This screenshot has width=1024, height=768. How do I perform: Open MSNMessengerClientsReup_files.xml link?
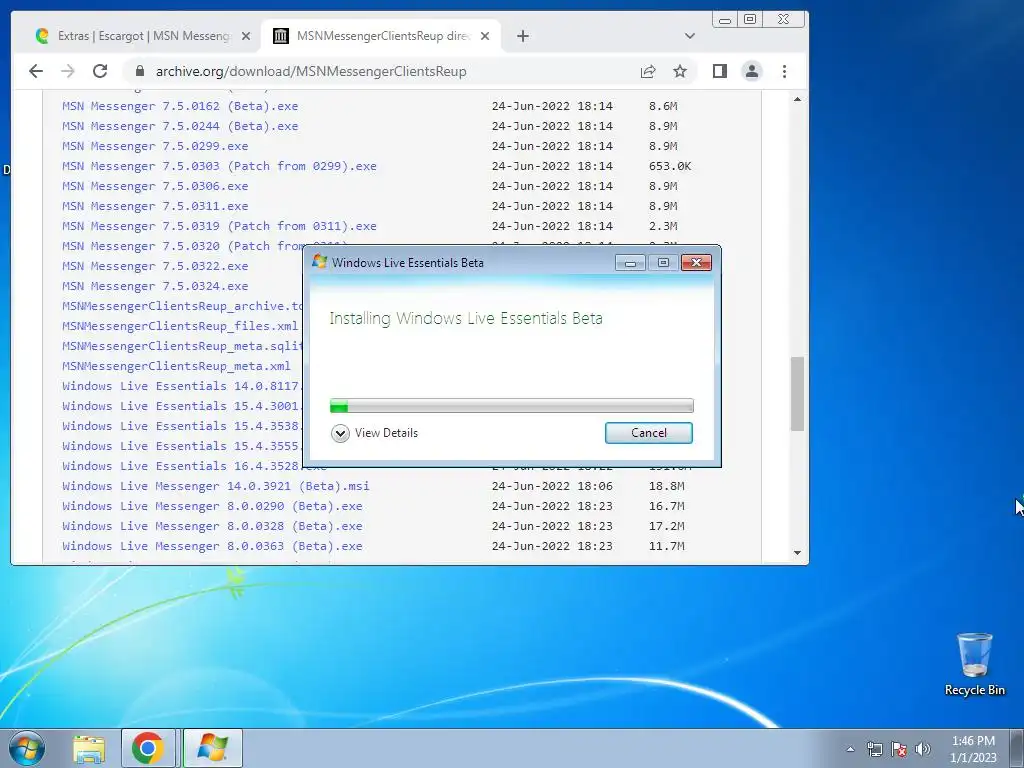click(180, 326)
